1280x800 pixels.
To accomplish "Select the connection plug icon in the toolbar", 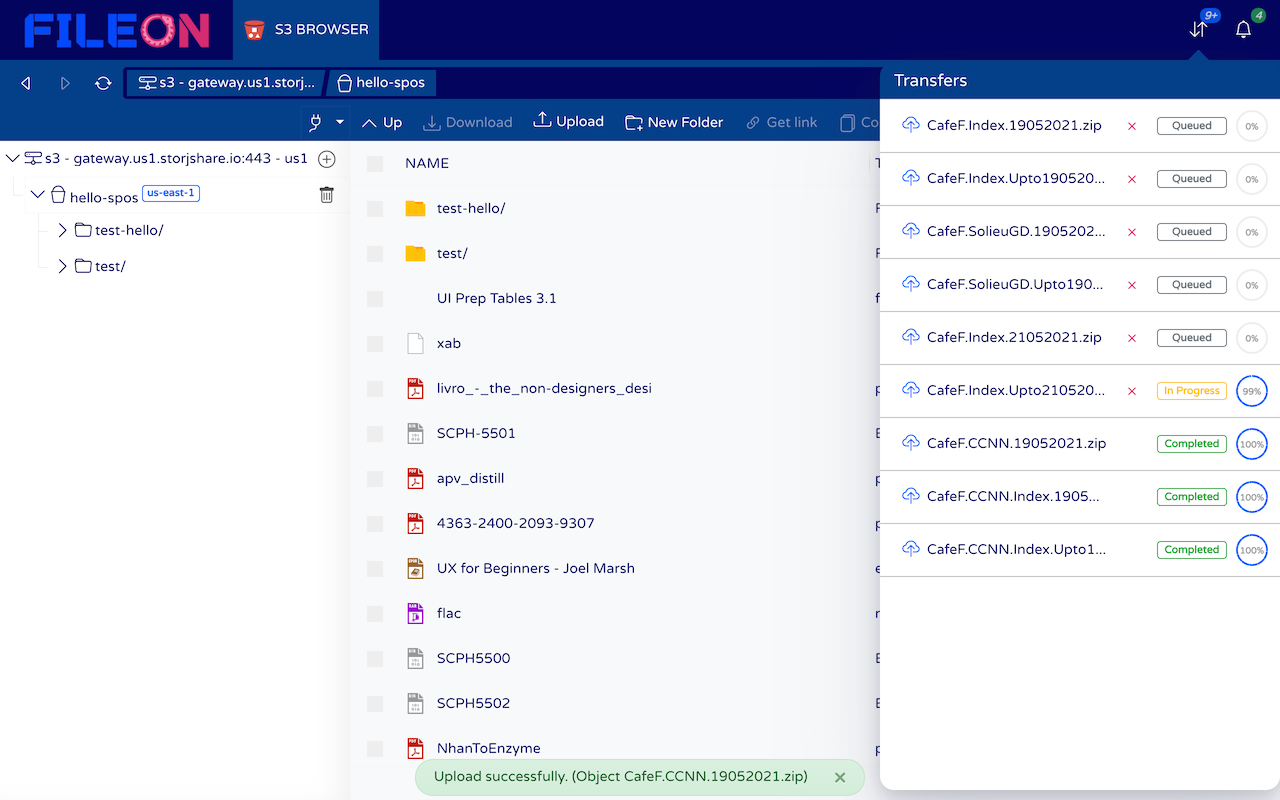I will [316, 121].
